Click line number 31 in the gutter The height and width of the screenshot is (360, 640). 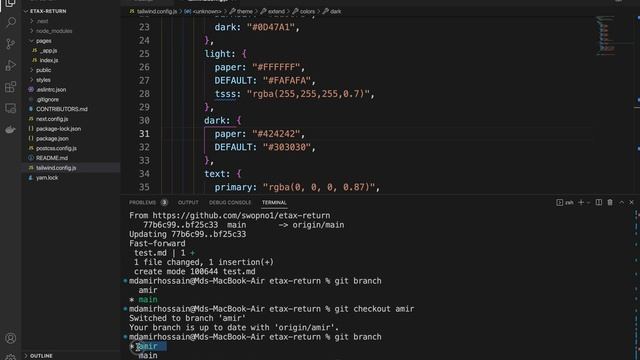144,134
